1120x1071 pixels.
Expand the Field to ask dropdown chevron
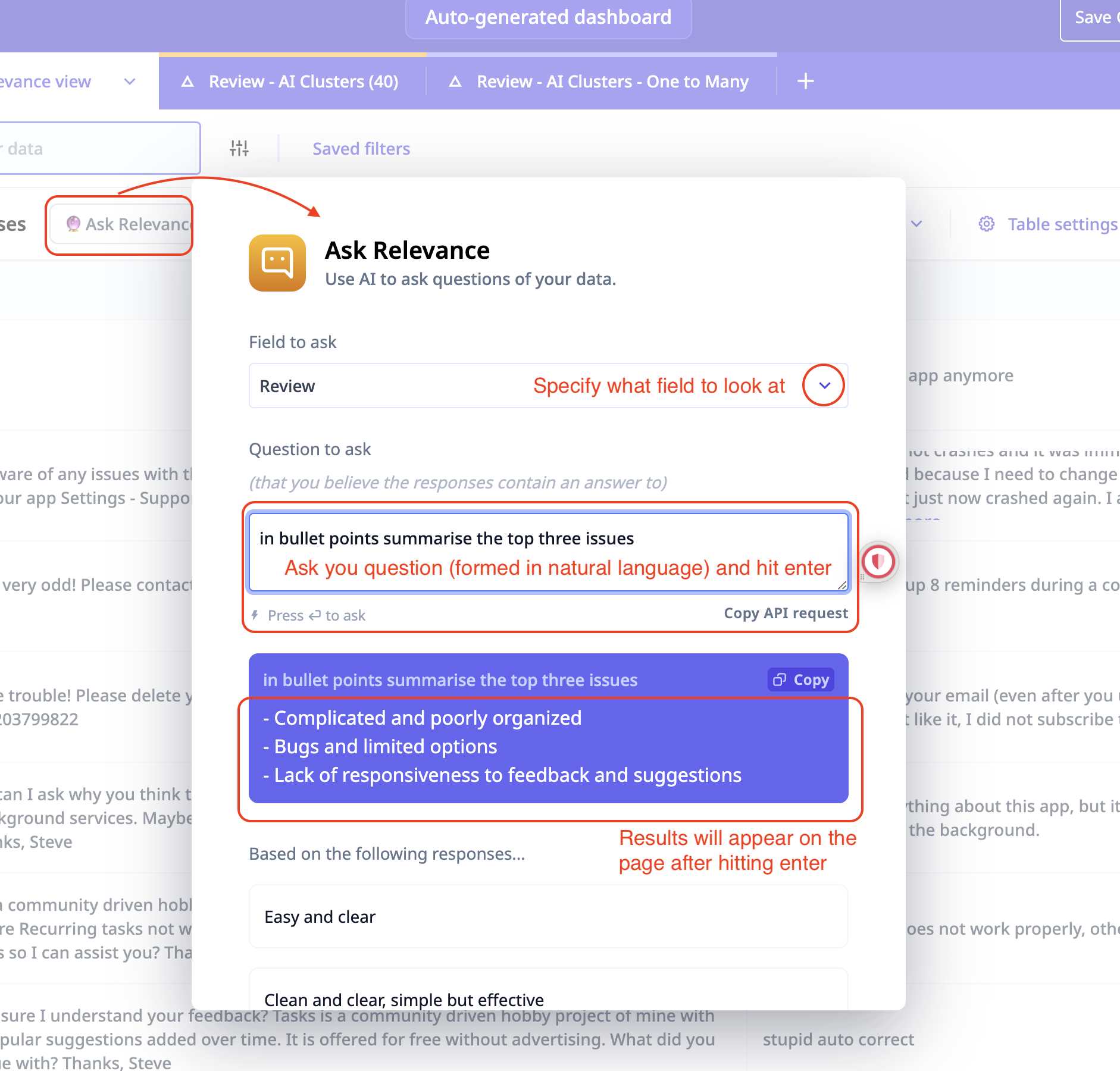(824, 386)
